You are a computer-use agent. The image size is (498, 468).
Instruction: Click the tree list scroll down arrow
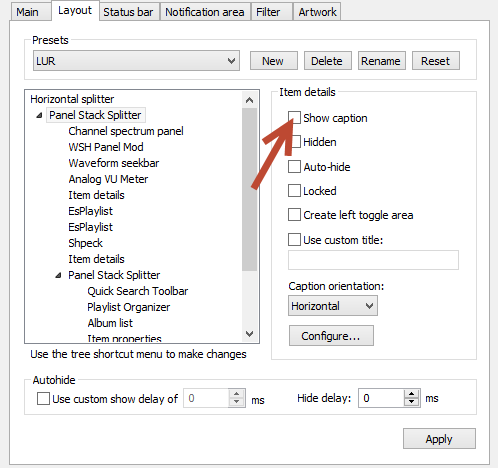pyautogui.click(x=249, y=333)
